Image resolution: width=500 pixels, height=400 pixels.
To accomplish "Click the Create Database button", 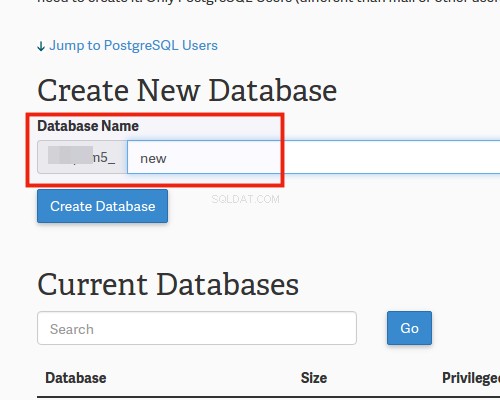I will point(102,206).
